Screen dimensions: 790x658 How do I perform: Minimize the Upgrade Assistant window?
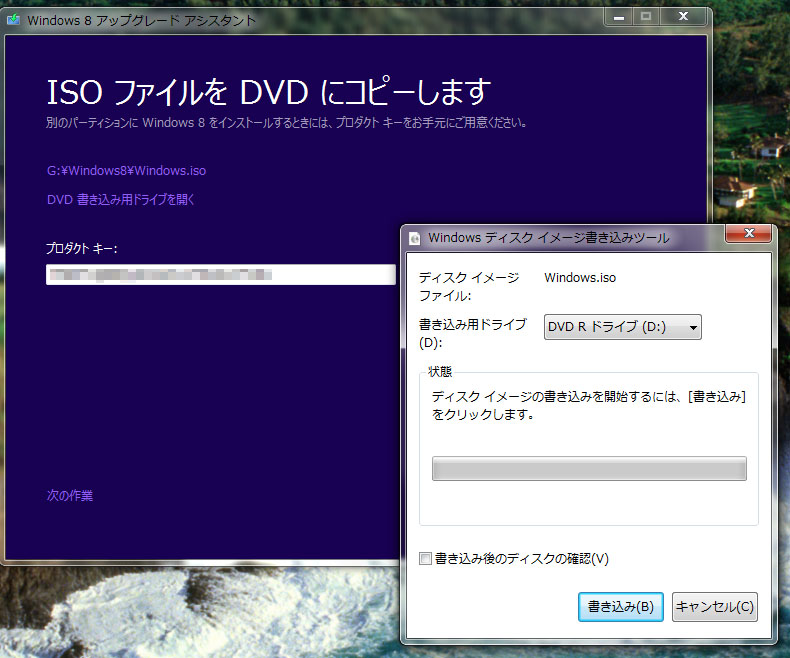pos(619,17)
